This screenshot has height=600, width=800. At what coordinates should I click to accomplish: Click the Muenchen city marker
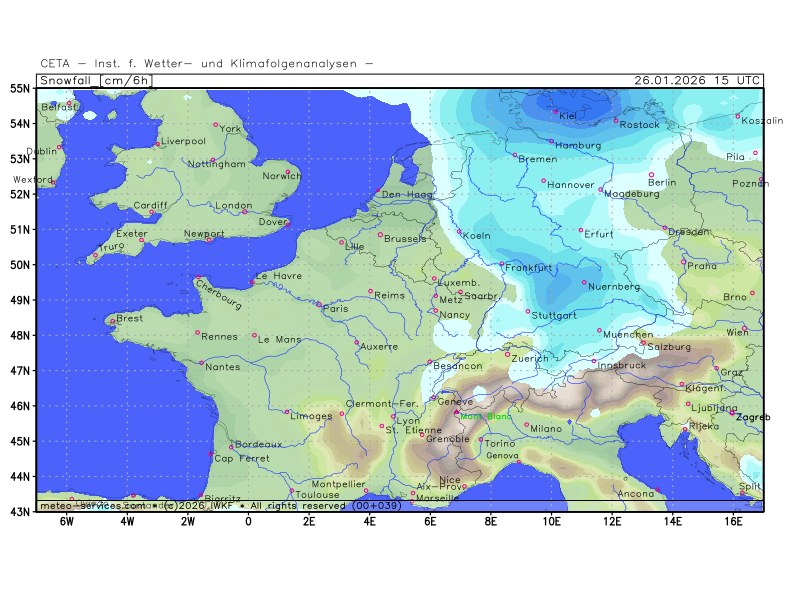point(600,331)
